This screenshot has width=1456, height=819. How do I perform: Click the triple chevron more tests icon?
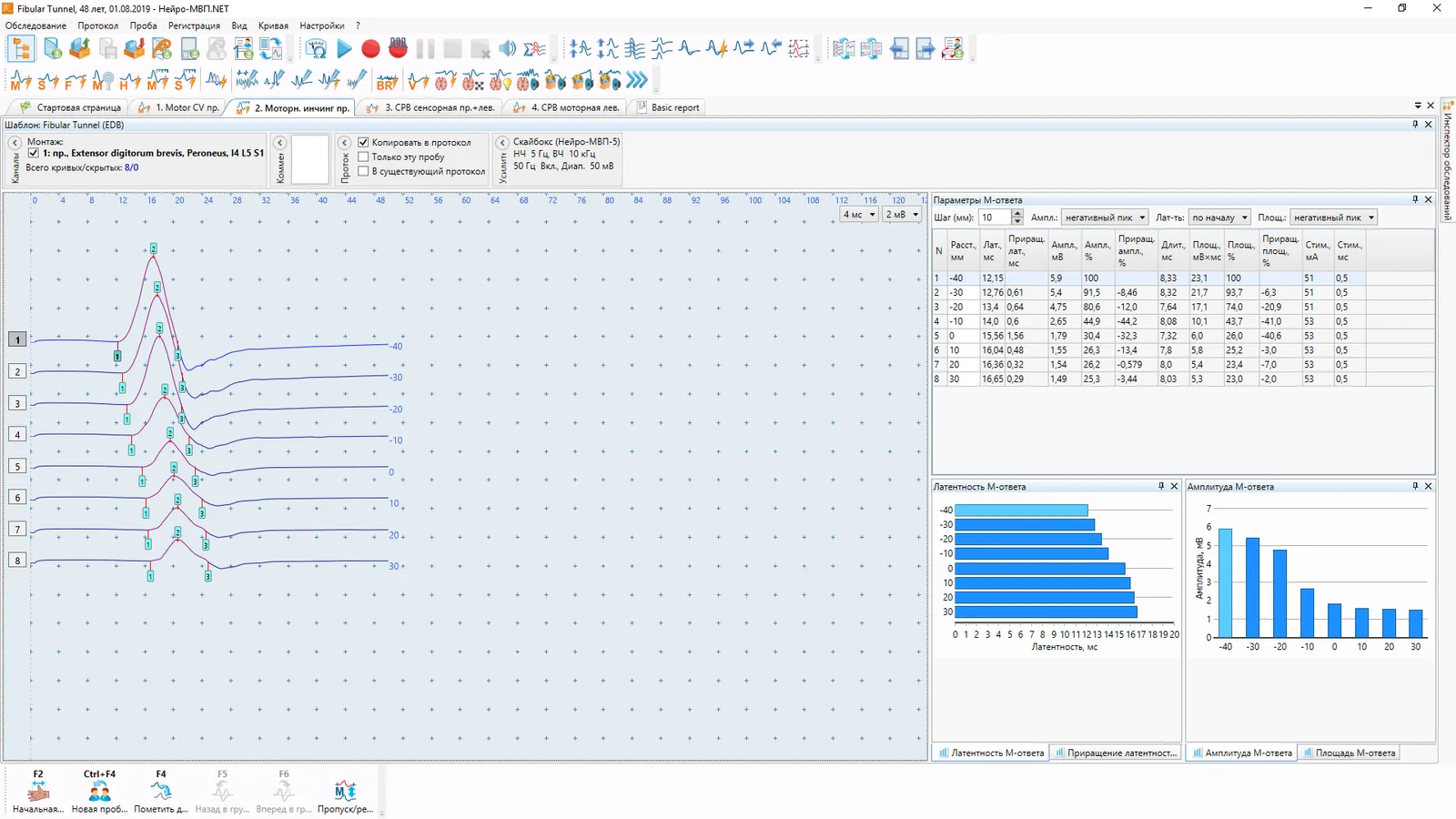pyautogui.click(x=637, y=81)
